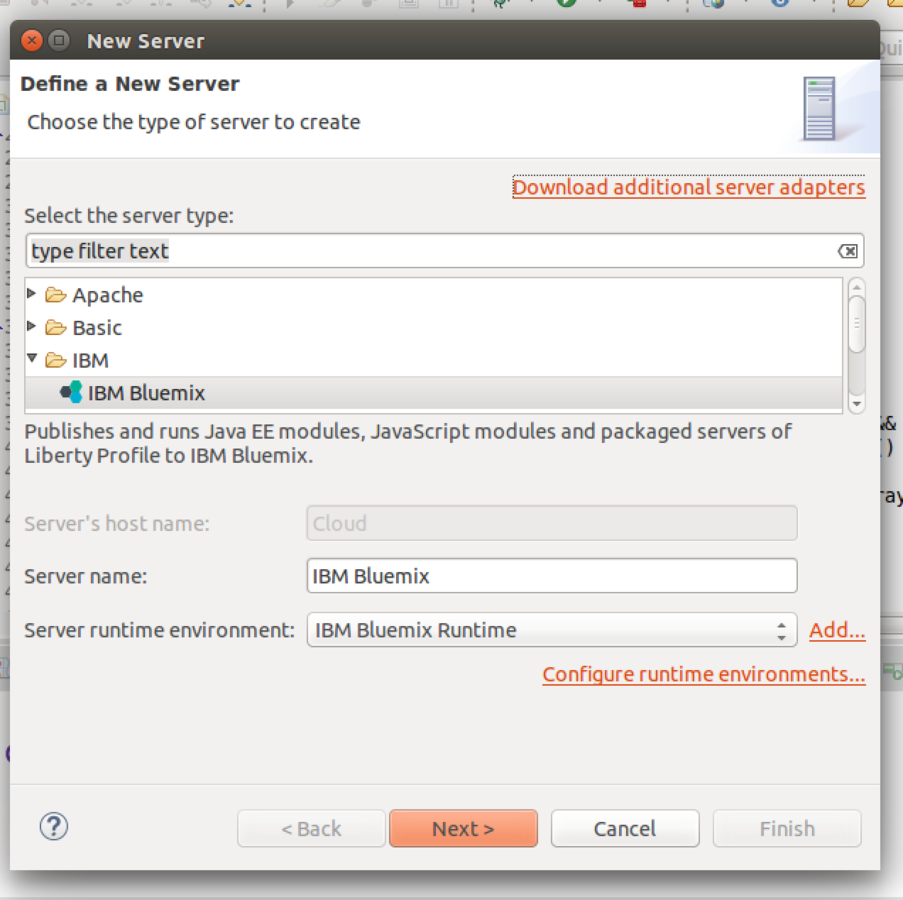The width and height of the screenshot is (903, 900).
Task: Maximize the New Server dialog
Action: click(59, 41)
